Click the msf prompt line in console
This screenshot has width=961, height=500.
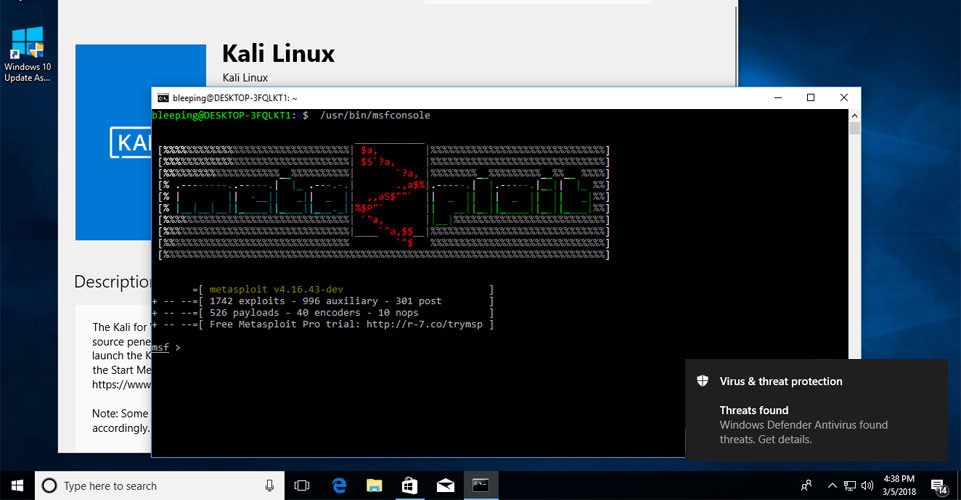[166, 347]
